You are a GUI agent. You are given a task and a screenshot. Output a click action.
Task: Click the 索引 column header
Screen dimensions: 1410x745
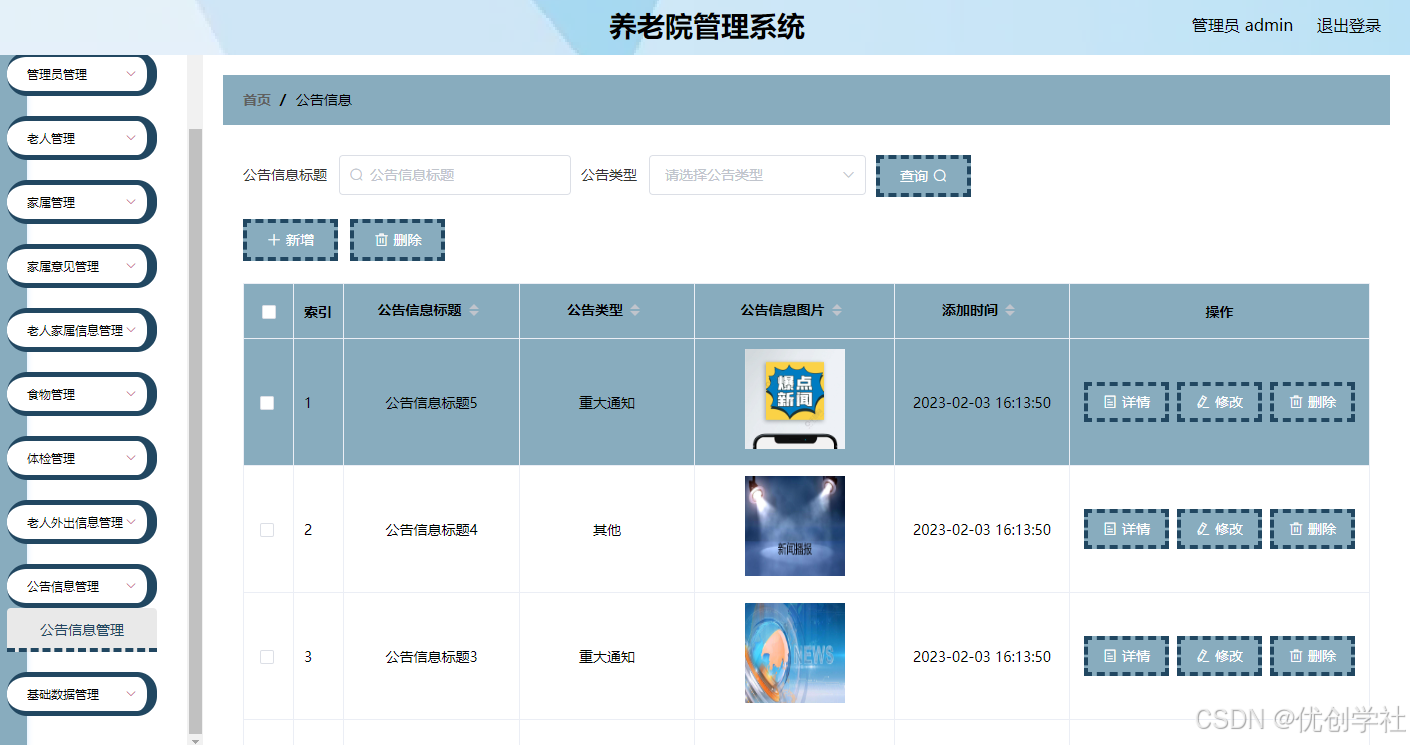pyautogui.click(x=318, y=312)
